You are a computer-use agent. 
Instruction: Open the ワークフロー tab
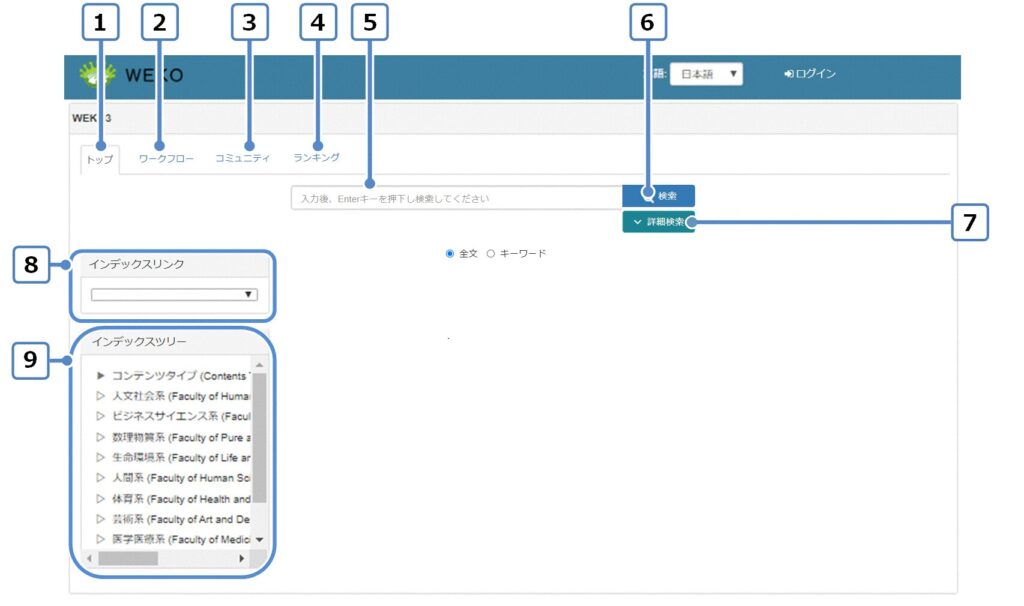point(166,158)
